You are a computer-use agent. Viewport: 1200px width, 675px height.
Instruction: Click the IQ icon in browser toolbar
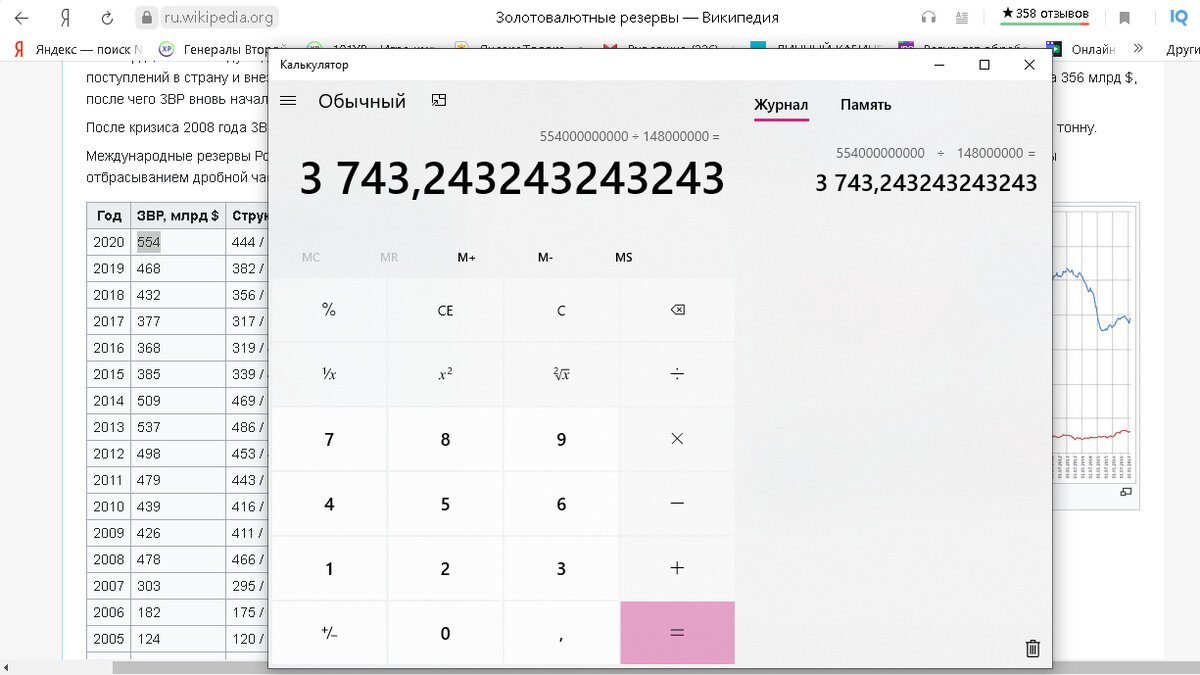click(x=1178, y=17)
